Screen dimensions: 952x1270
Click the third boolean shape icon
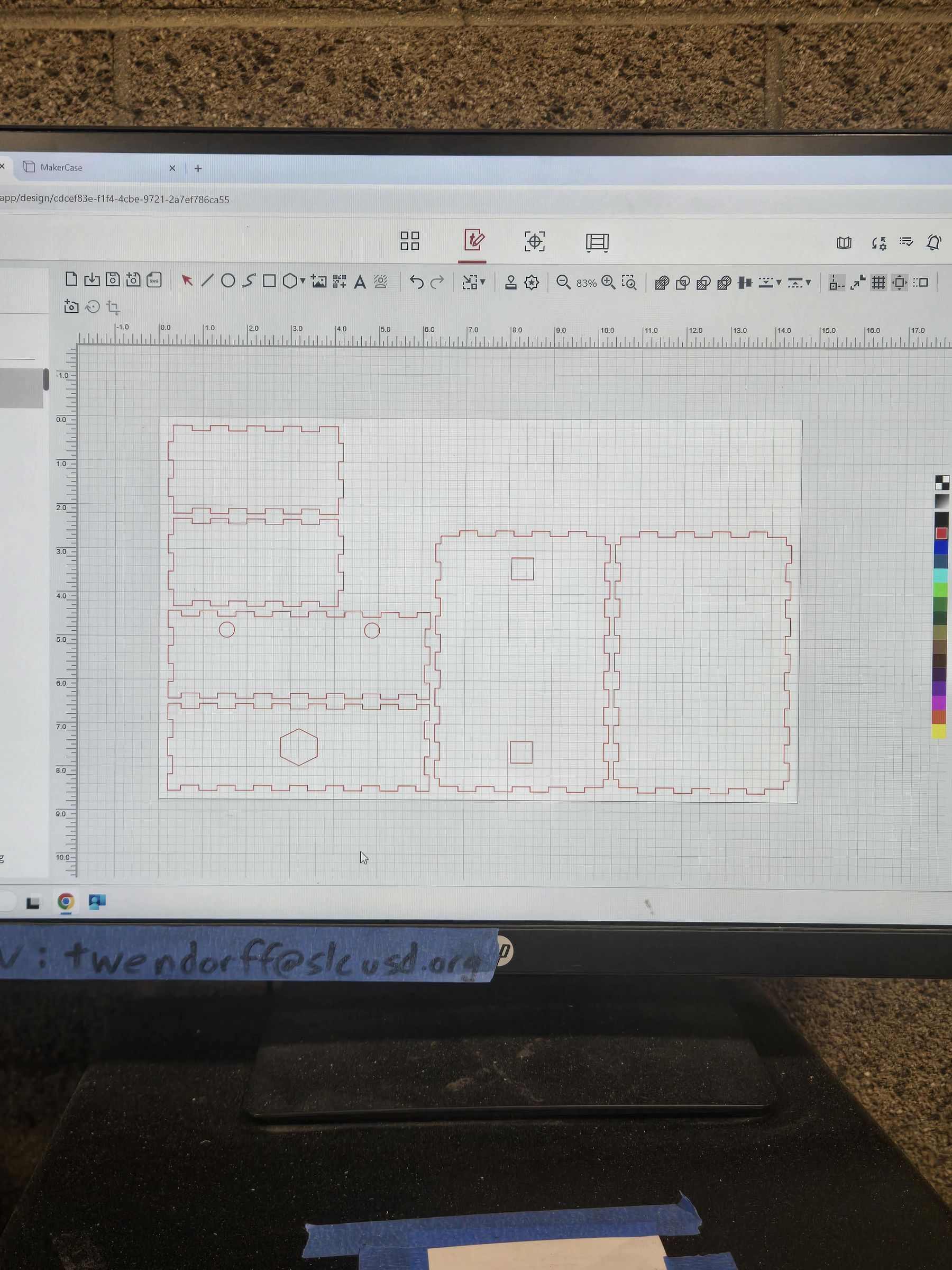[703, 283]
